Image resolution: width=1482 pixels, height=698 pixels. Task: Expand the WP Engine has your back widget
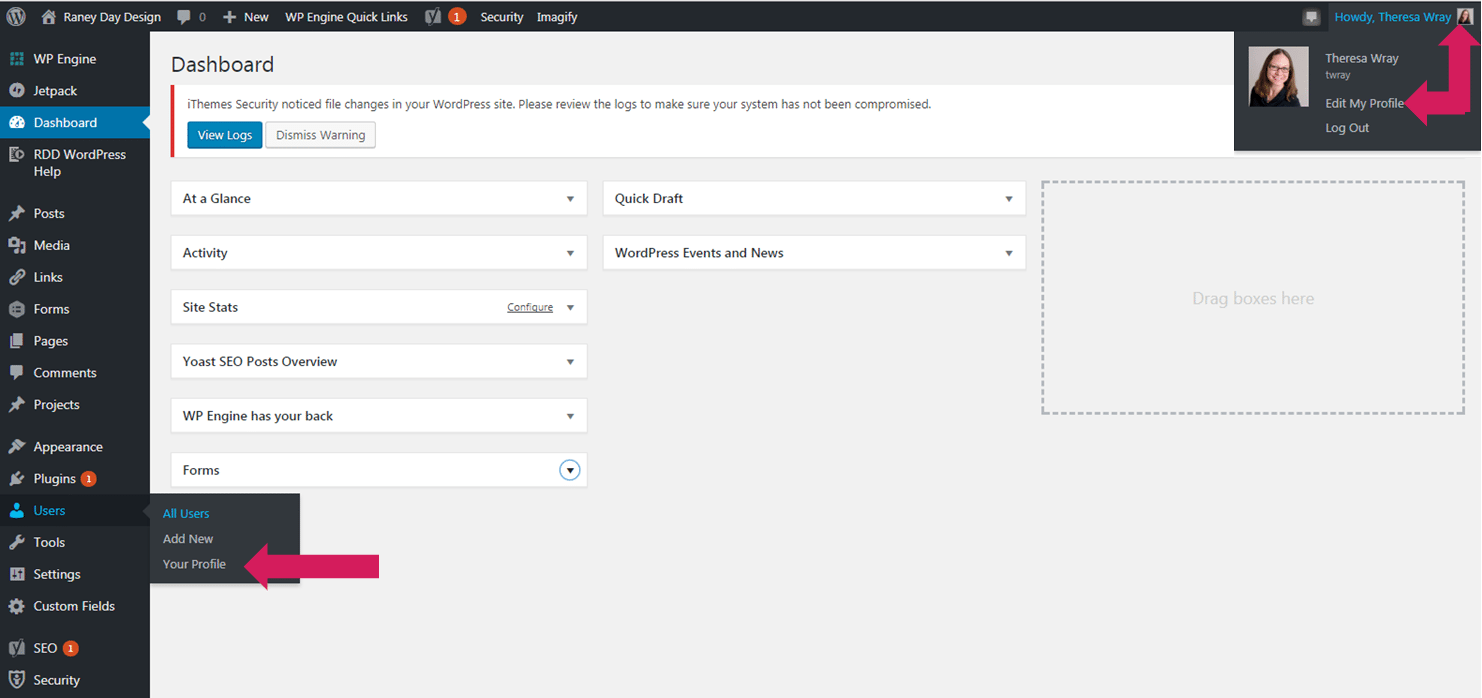tap(570, 416)
